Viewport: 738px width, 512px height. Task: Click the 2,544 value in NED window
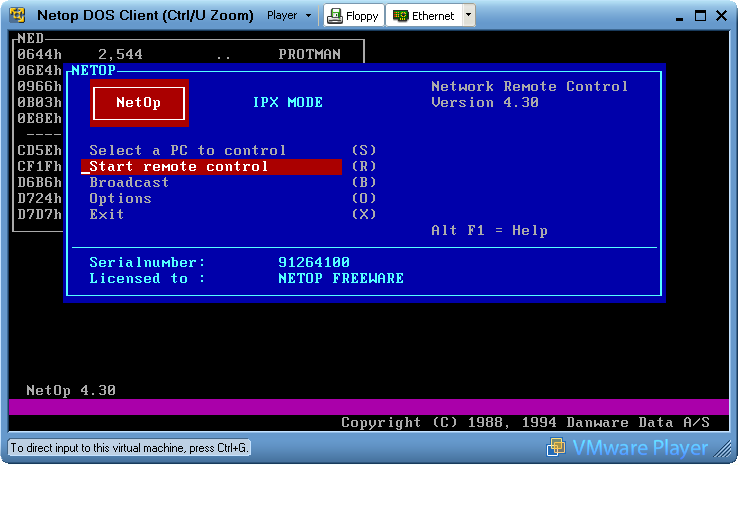pos(120,54)
